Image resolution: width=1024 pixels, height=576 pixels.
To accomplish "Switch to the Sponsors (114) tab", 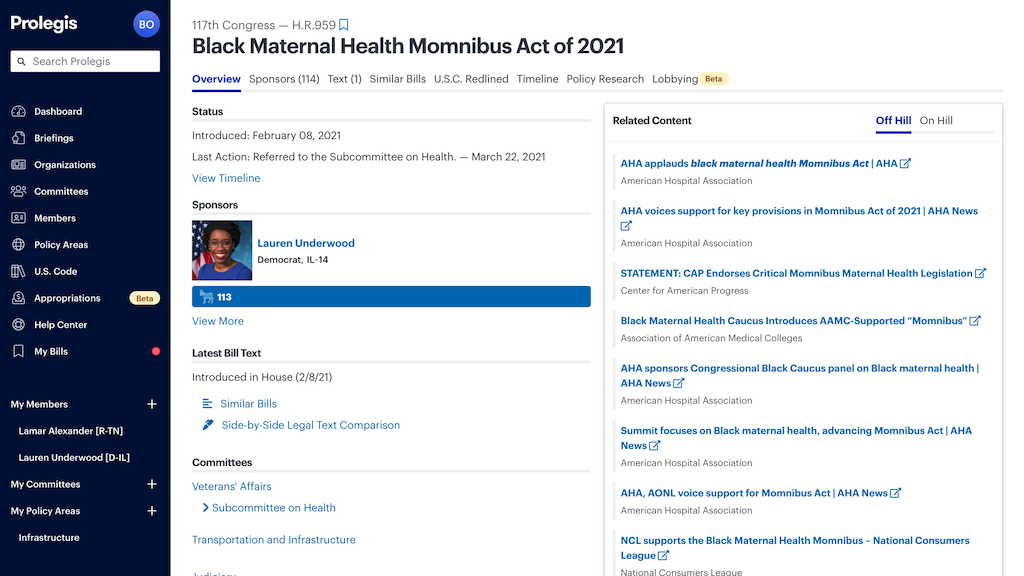I will [x=284, y=79].
